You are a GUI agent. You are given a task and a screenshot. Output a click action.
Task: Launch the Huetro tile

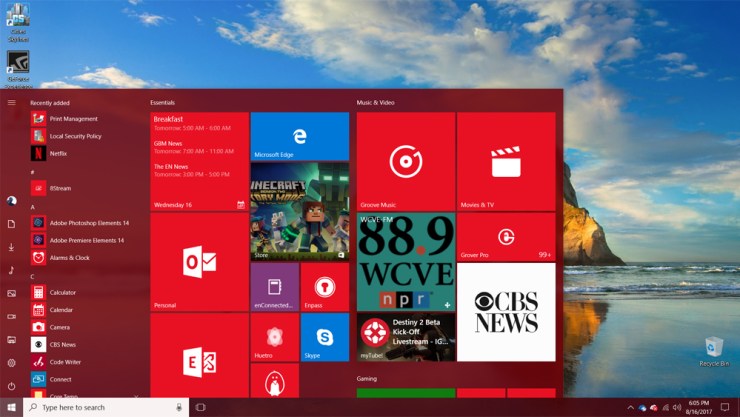[x=275, y=337]
